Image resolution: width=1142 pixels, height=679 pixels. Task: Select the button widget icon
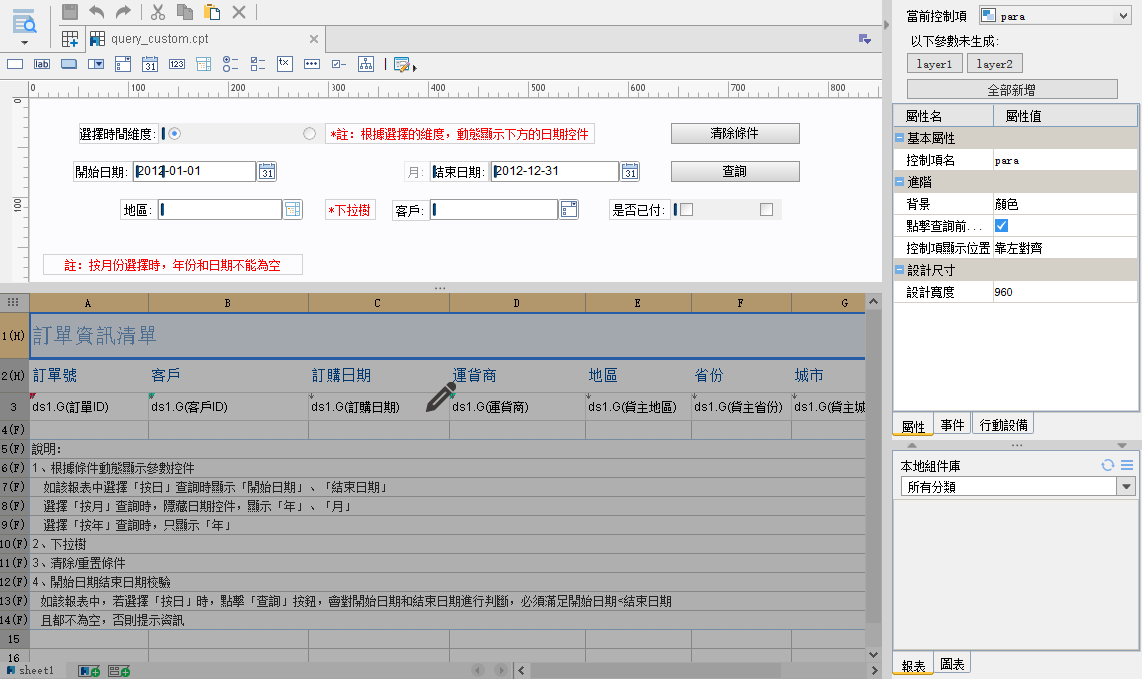[x=69, y=64]
